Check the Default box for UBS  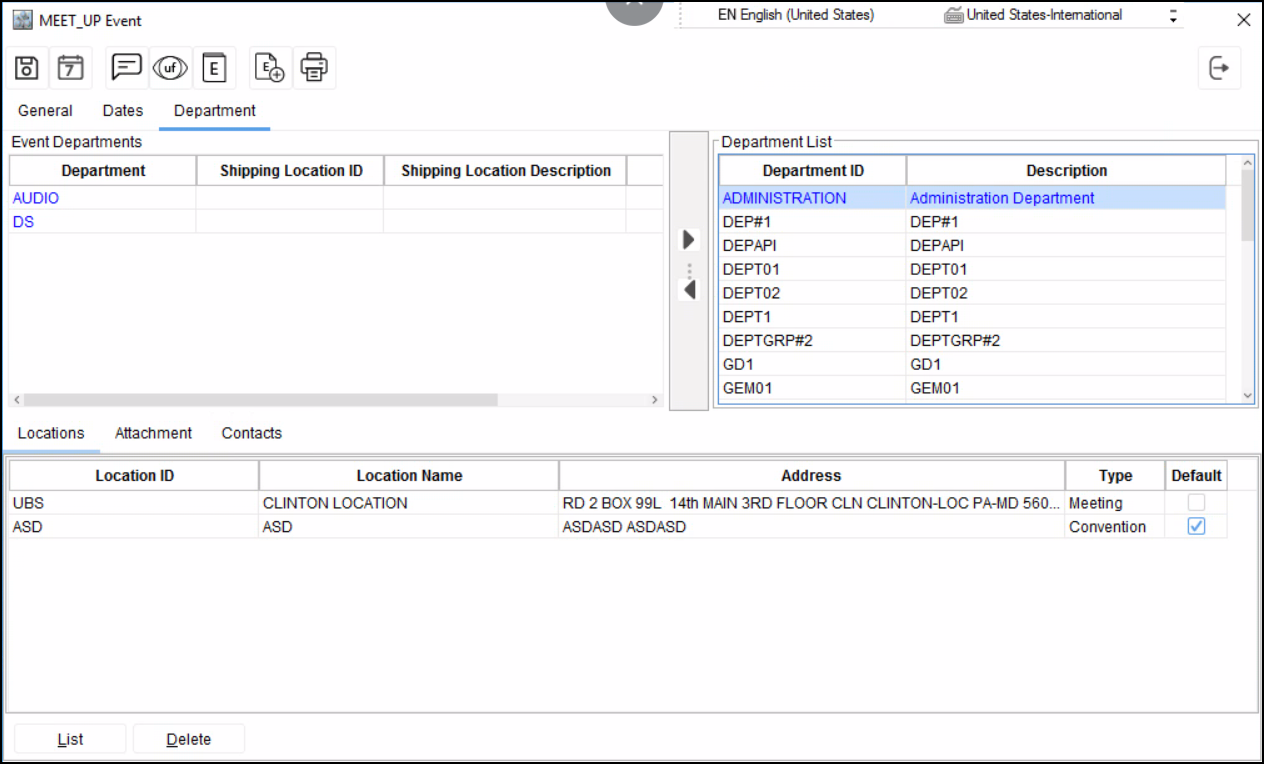click(1196, 503)
